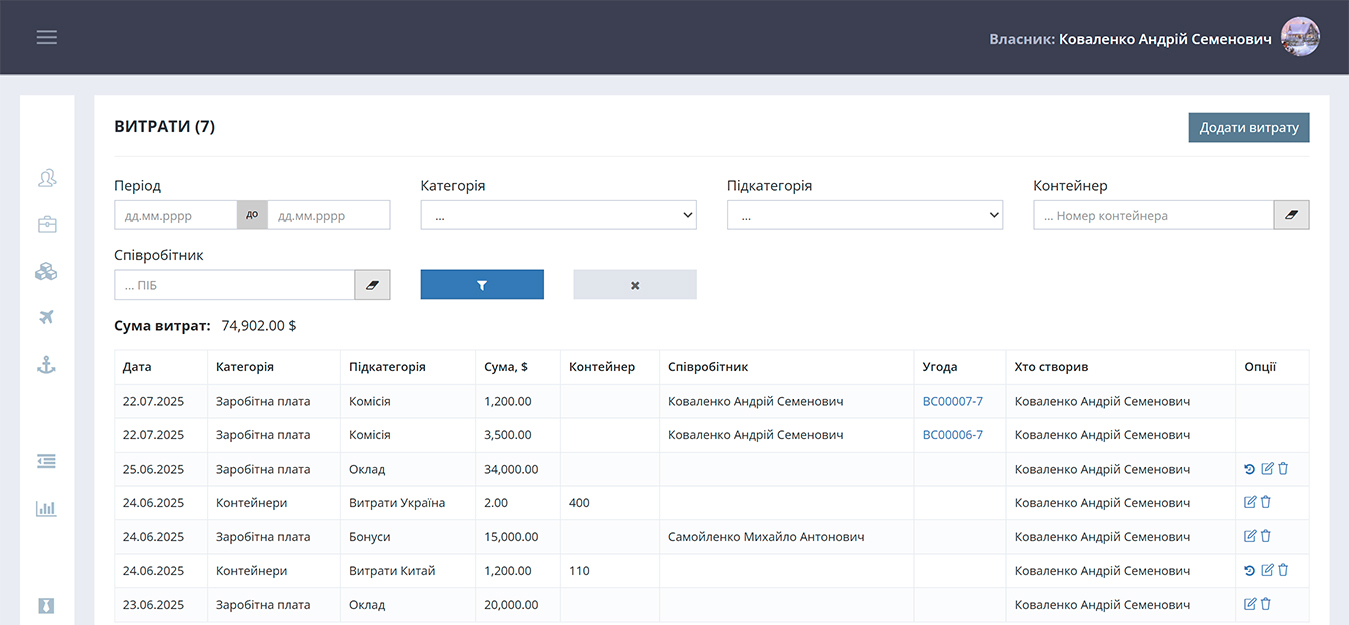The height and width of the screenshot is (625, 1349).
Task: Open the airplane section in the sidebar
Action: coord(46,318)
